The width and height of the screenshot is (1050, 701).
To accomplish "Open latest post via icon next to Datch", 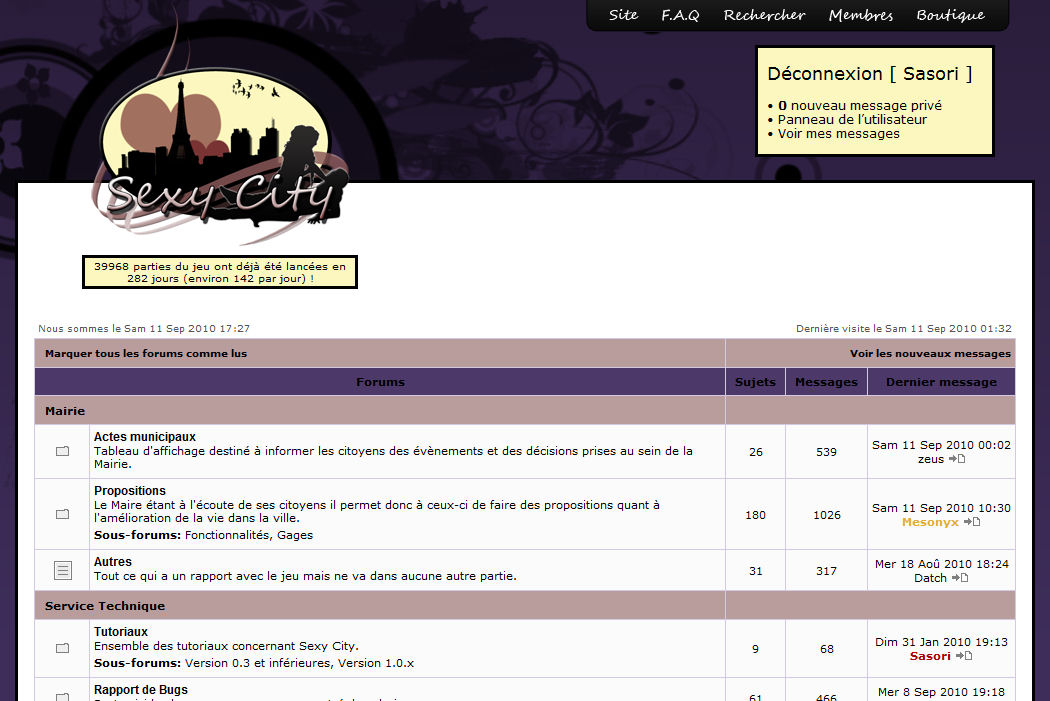I will pyautogui.click(x=960, y=578).
